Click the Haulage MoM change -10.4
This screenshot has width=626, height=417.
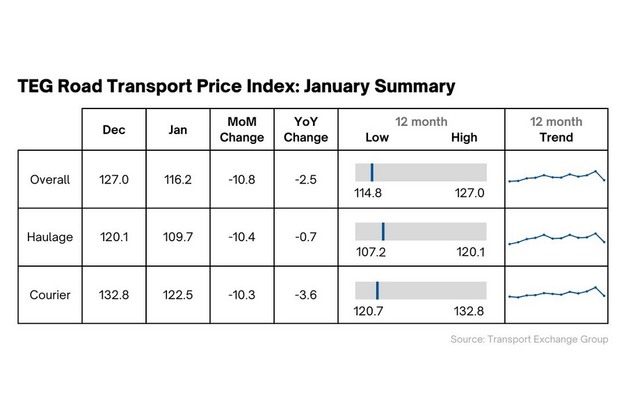[240, 238]
